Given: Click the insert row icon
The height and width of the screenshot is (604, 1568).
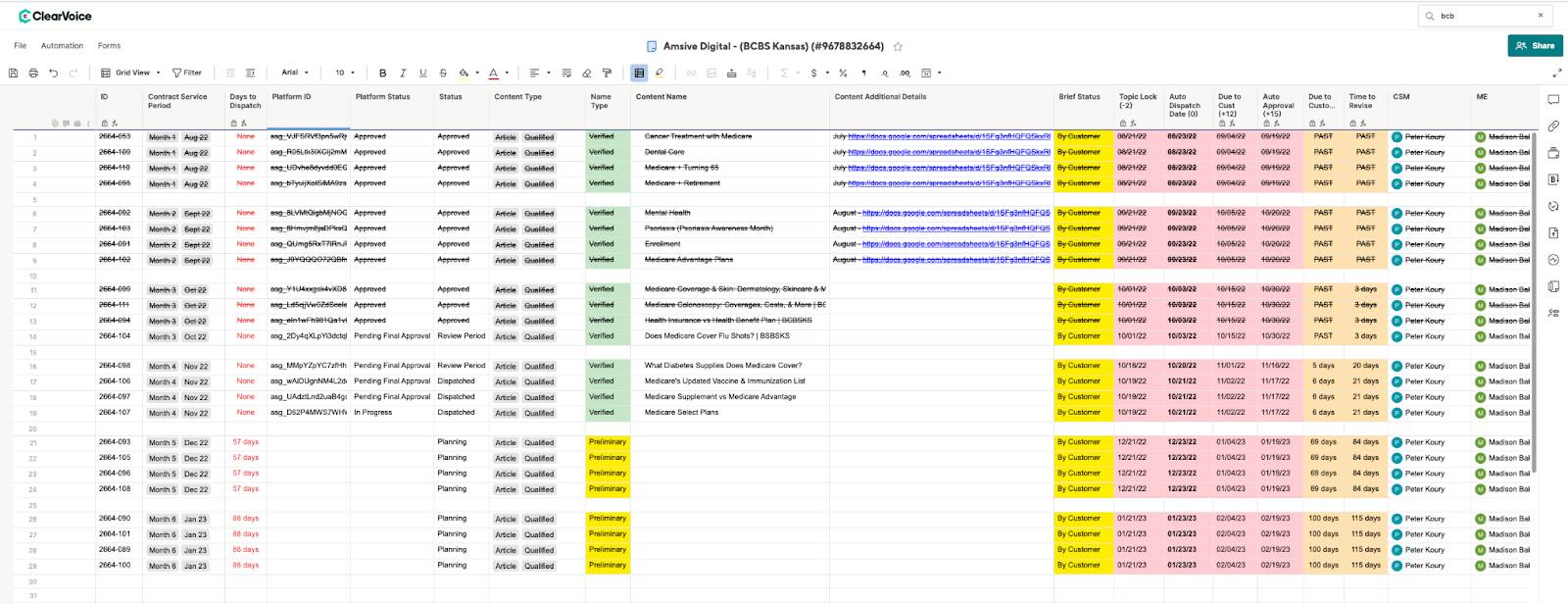Looking at the screenshot, I should (731, 73).
